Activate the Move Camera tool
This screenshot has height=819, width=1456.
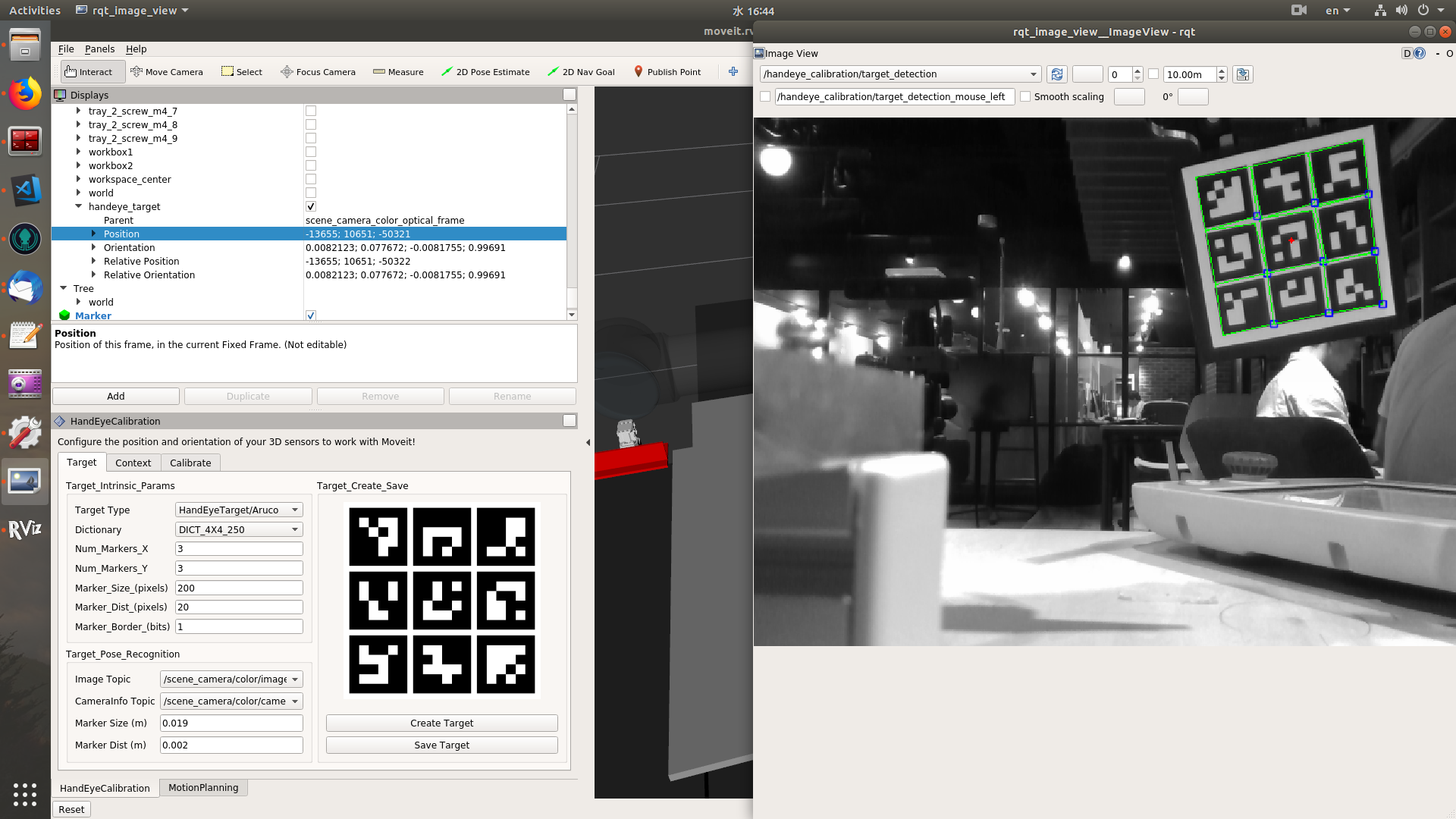click(167, 71)
